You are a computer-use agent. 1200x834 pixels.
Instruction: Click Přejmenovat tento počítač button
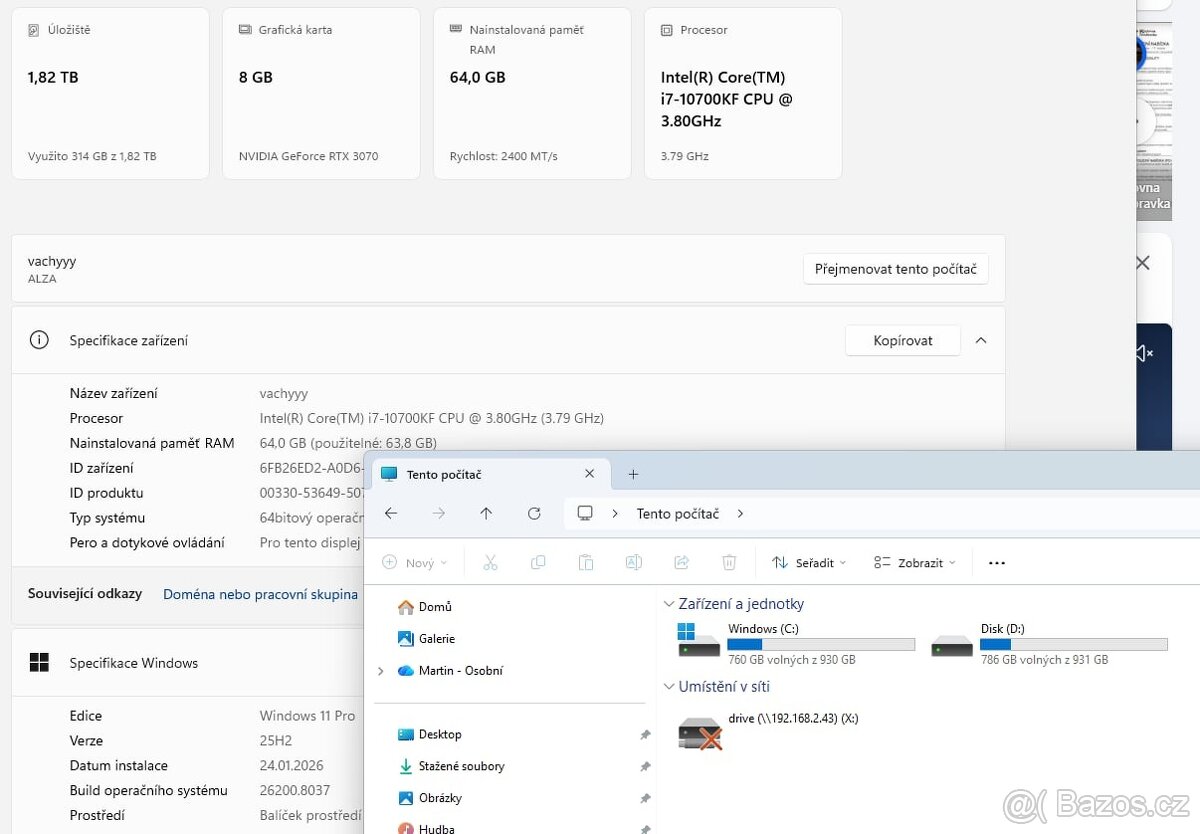tap(896, 269)
